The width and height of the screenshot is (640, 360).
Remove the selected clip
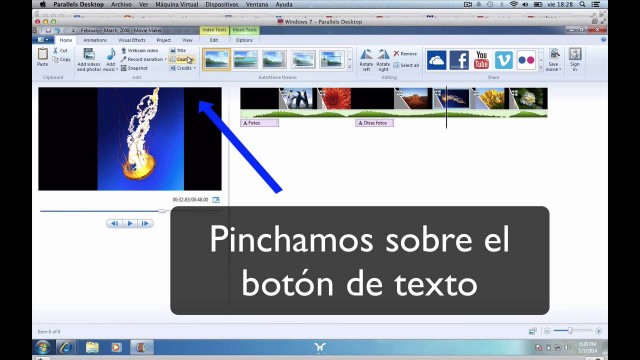(405, 54)
